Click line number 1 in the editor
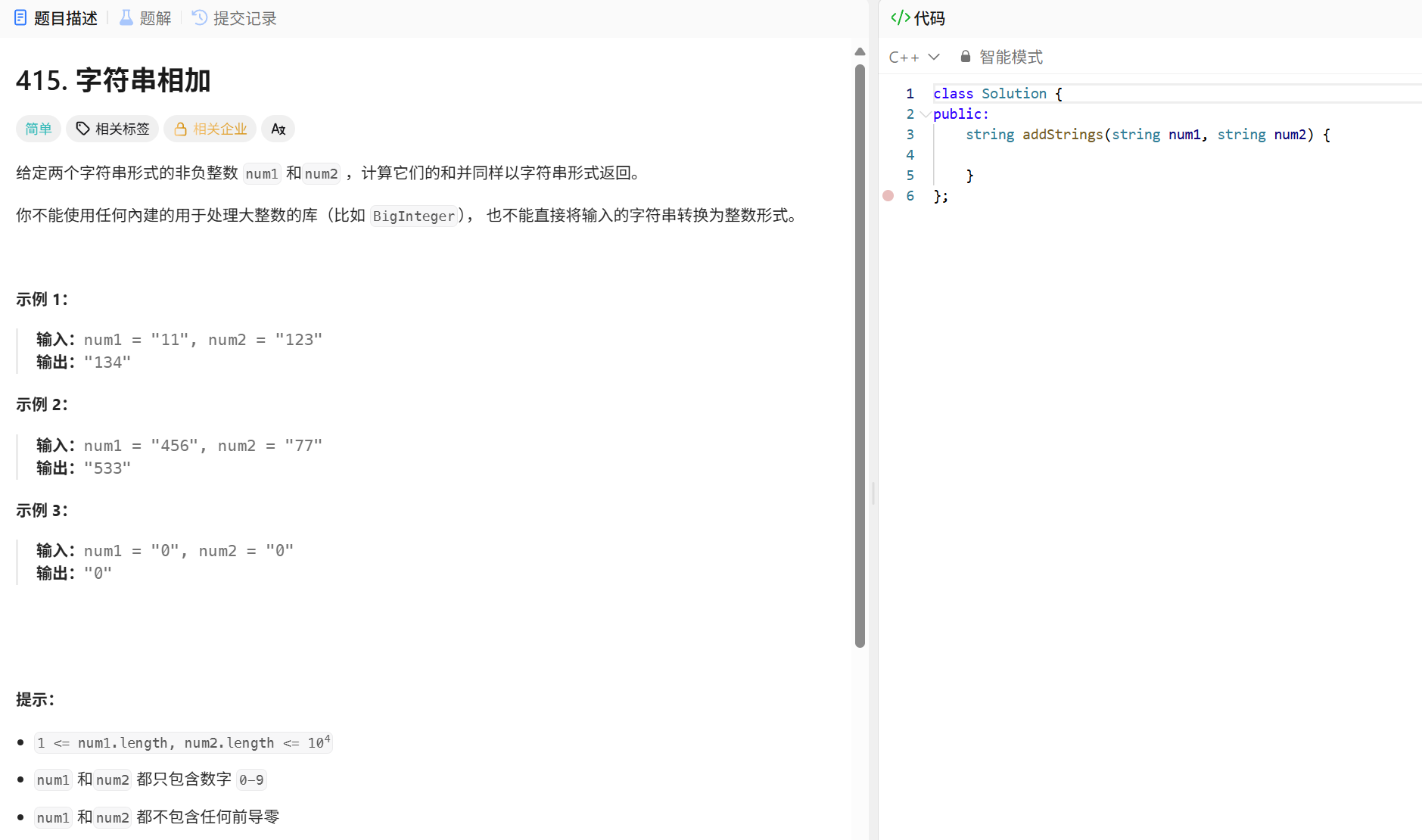The image size is (1422, 840). pos(910,93)
